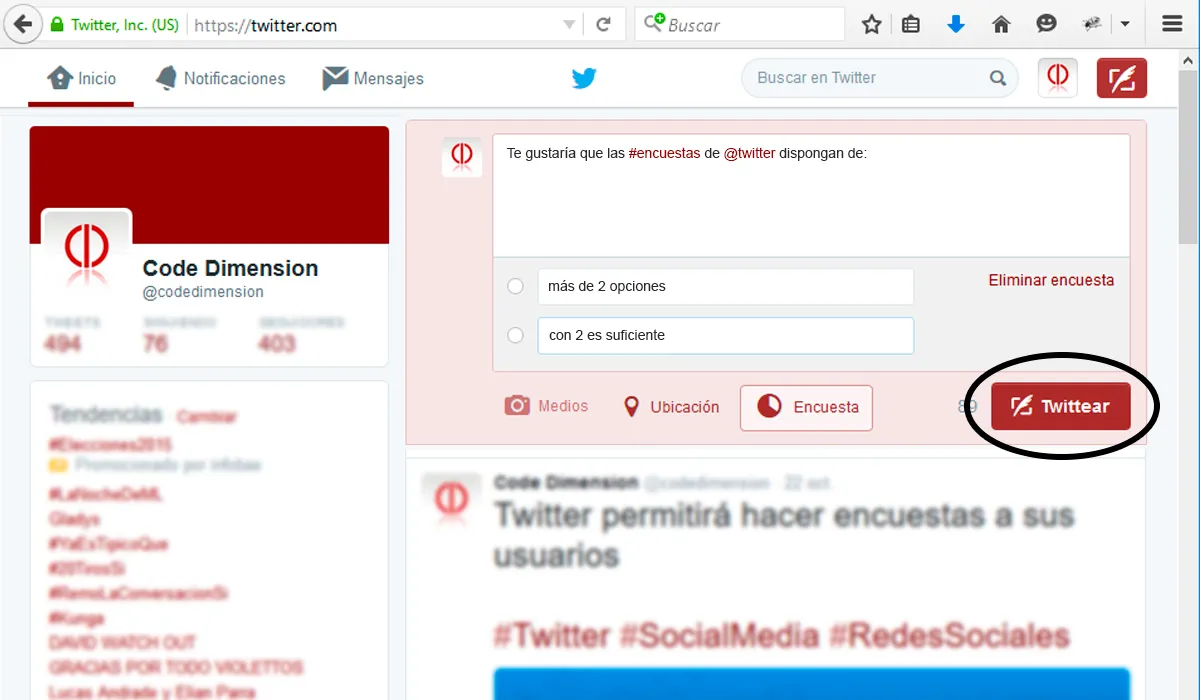This screenshot has height=700, width=1200.
Task: Show bookmarks list icon in browser toolbar
Action: coord(911,25)
